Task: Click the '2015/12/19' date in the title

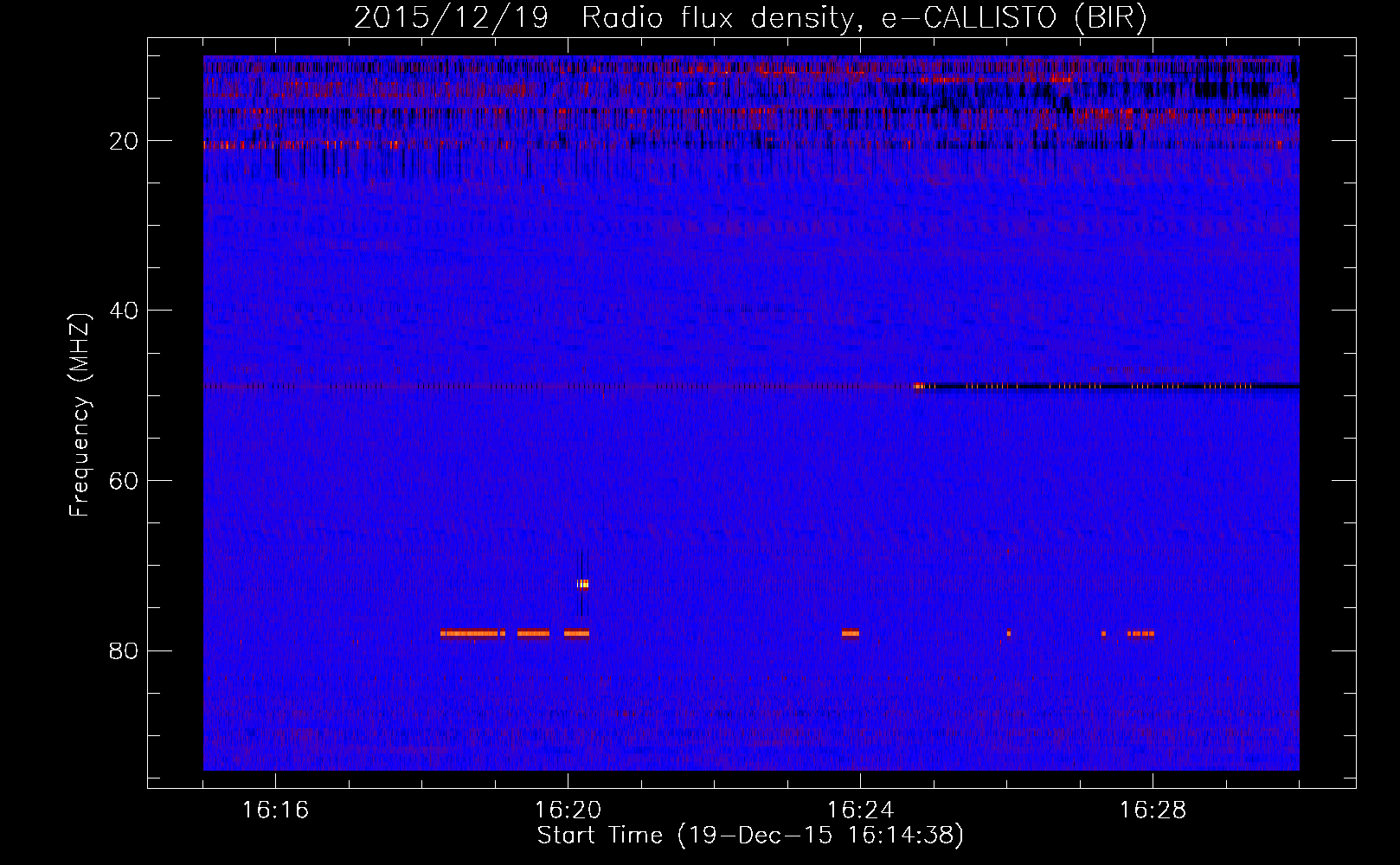Action: point(451,17)
